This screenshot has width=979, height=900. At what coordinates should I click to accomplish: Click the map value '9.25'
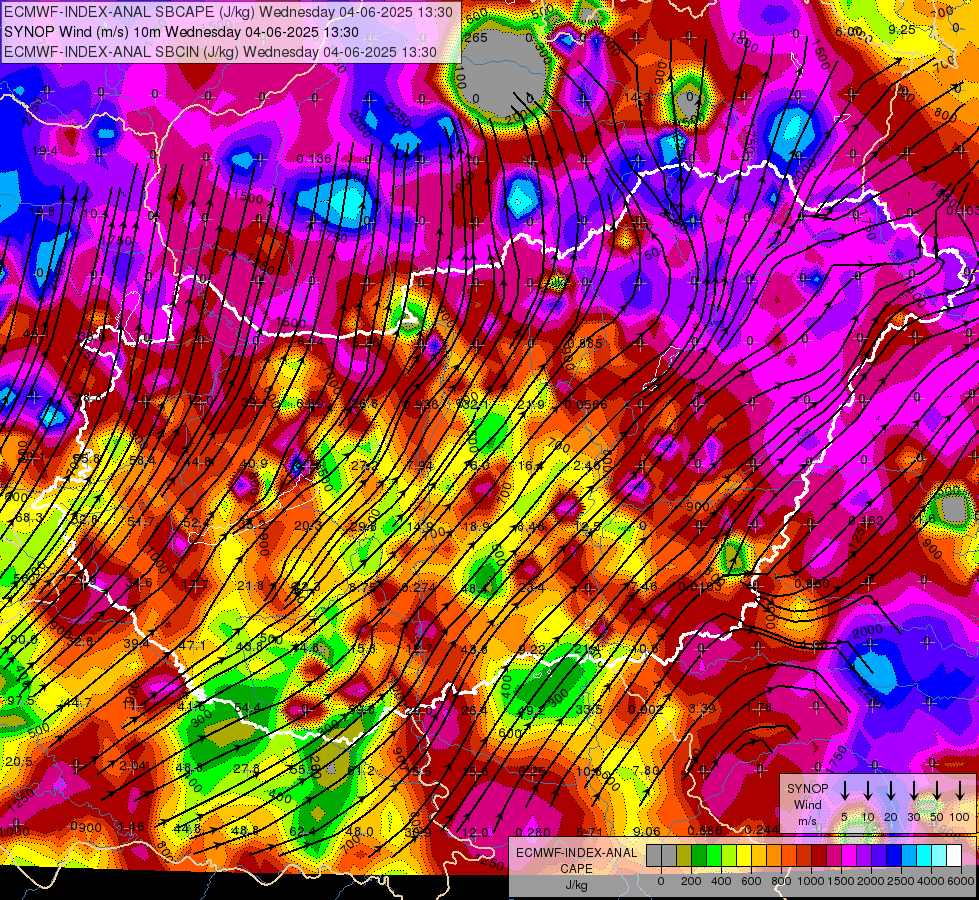coord(902,29)
